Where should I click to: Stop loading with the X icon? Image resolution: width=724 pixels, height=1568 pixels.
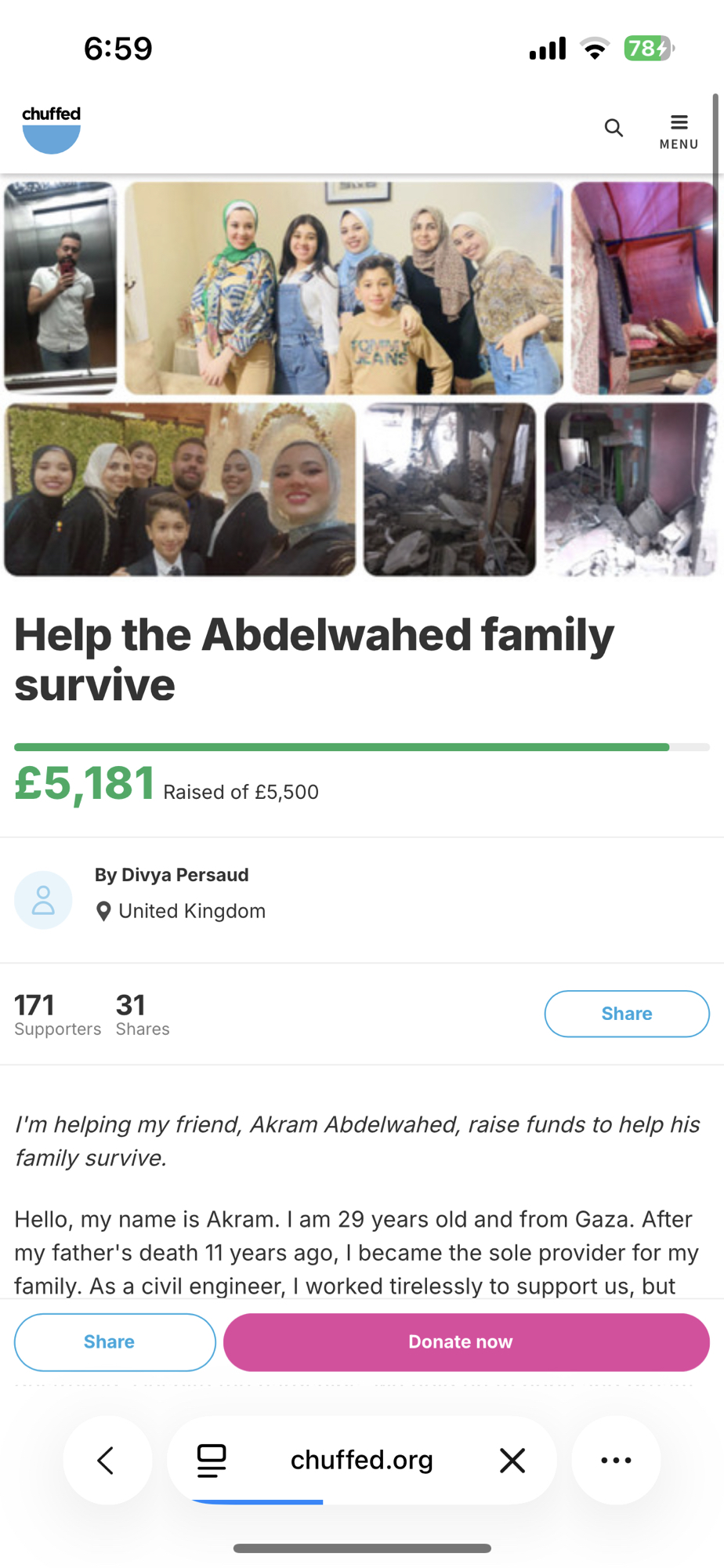[x=512, y=1460]
